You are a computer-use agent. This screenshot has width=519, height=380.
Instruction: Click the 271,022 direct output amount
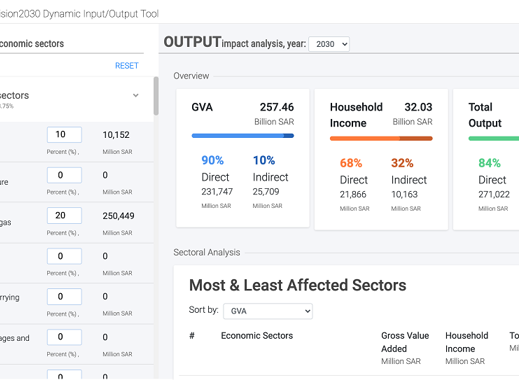(x=494, y=194)
